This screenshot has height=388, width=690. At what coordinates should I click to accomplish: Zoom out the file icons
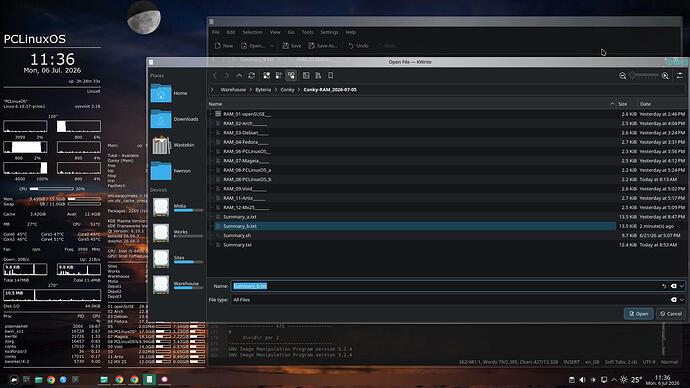[x=623, y=76]
